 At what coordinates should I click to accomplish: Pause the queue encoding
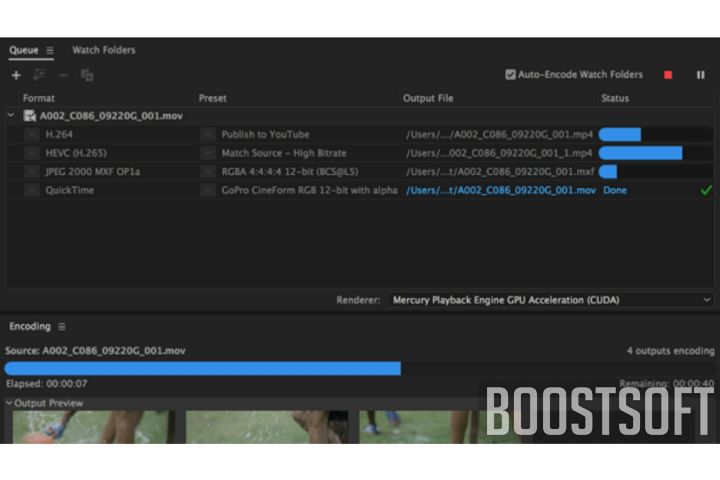pos(700,75)
